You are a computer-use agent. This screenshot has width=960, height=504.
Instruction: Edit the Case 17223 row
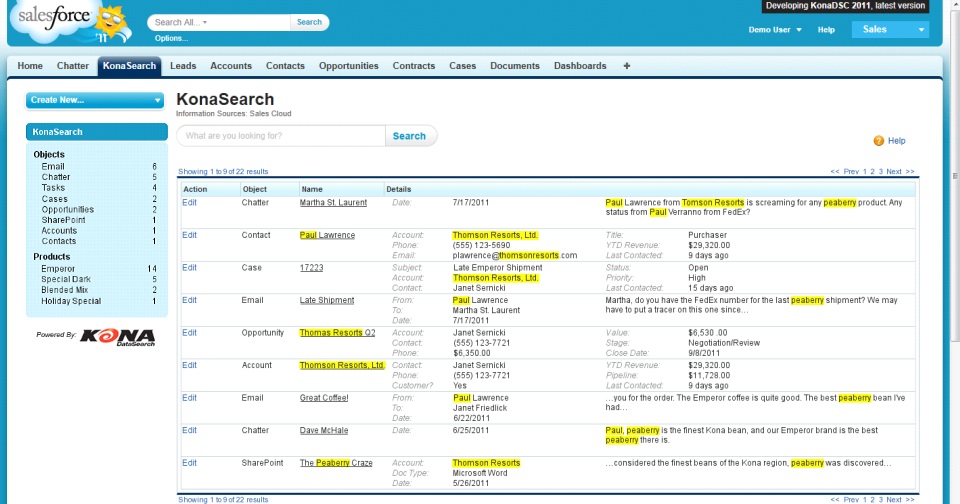[189, 268]
